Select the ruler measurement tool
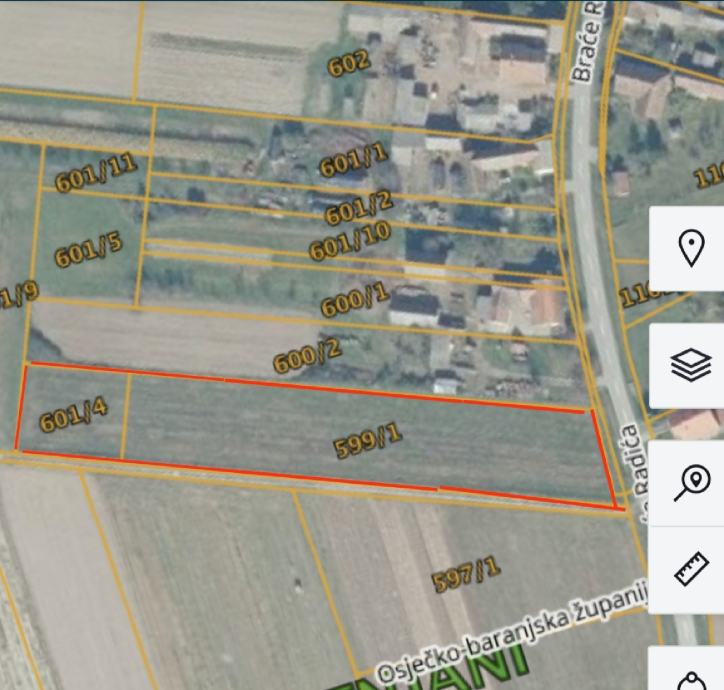The height and width of the screenshot is (690, 724). 691,569
